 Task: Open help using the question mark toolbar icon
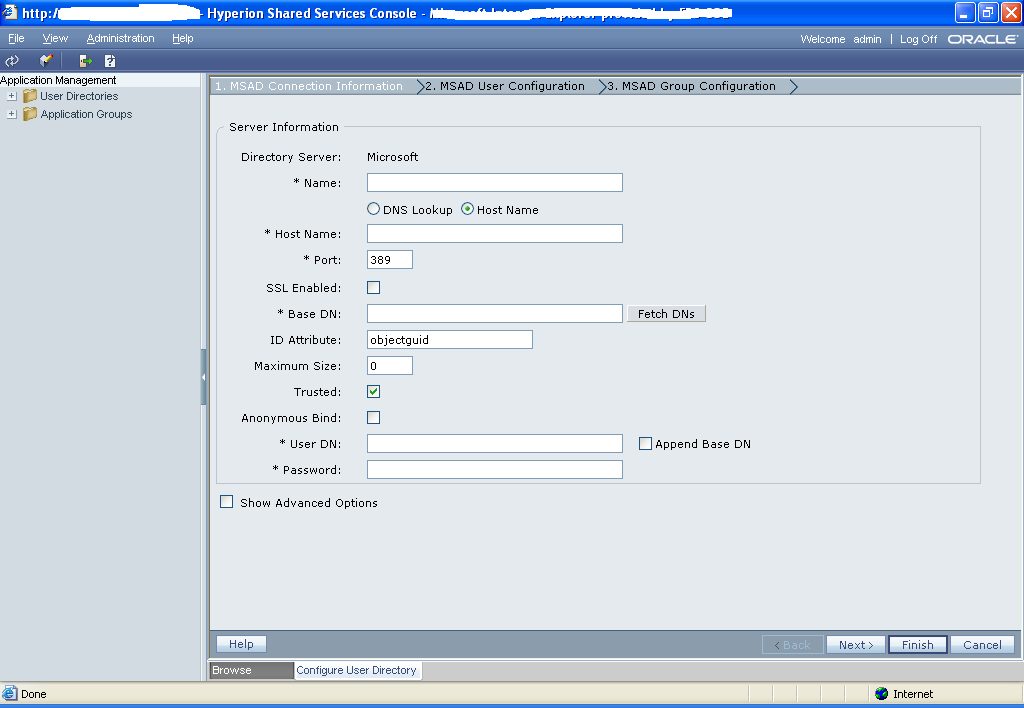point(110,60)
